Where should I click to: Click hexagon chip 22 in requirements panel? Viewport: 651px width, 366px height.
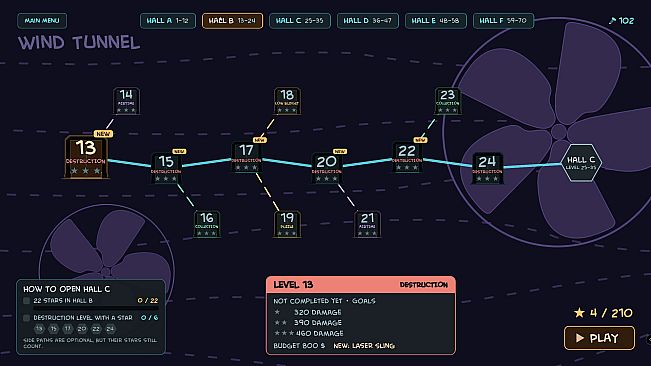[96, 329]
